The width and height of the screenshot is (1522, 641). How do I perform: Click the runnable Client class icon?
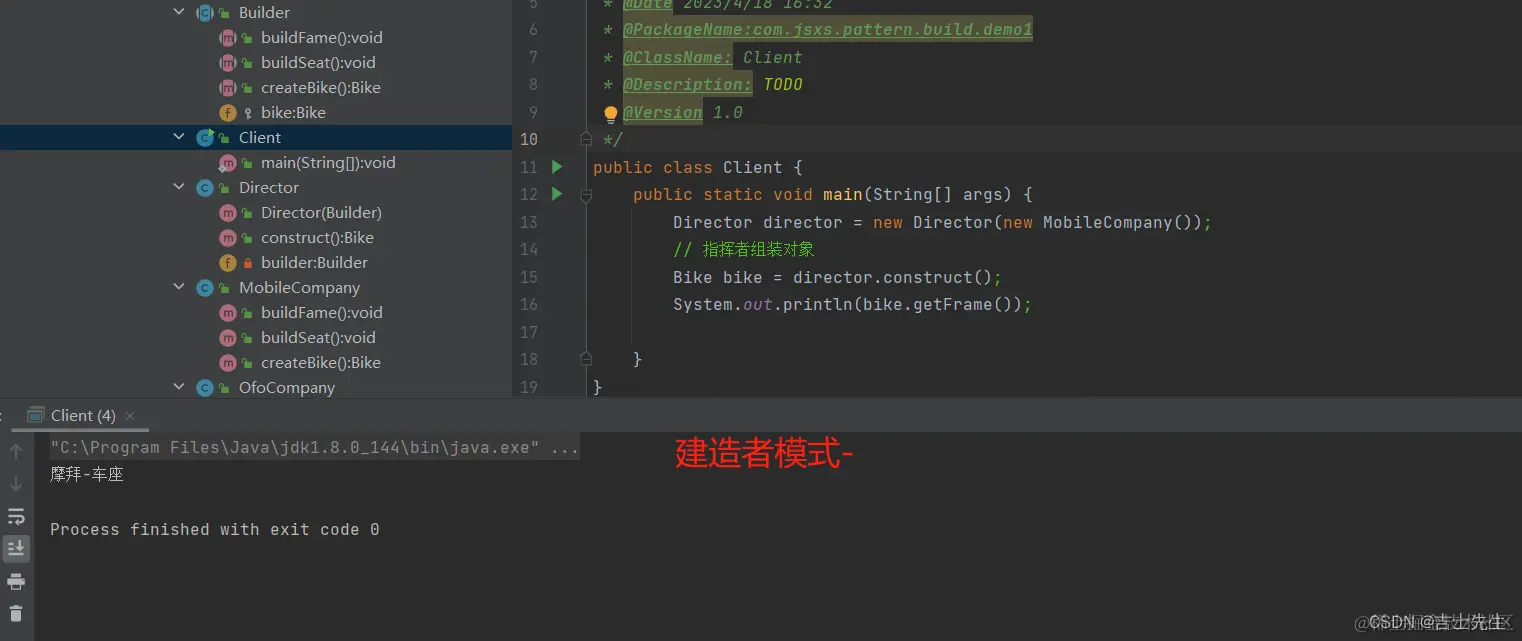[205, 137]
